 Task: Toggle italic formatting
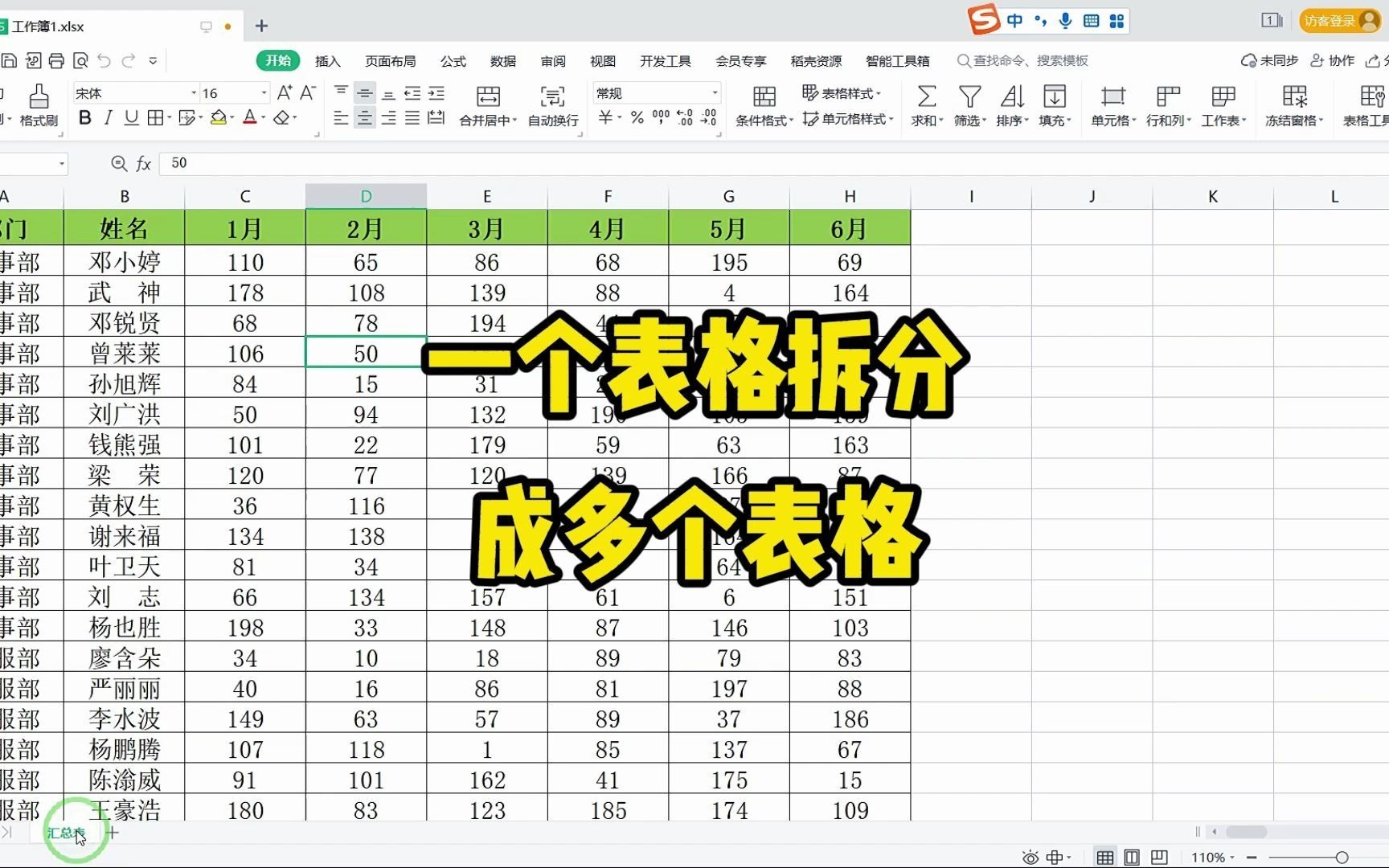pos(109,118)
